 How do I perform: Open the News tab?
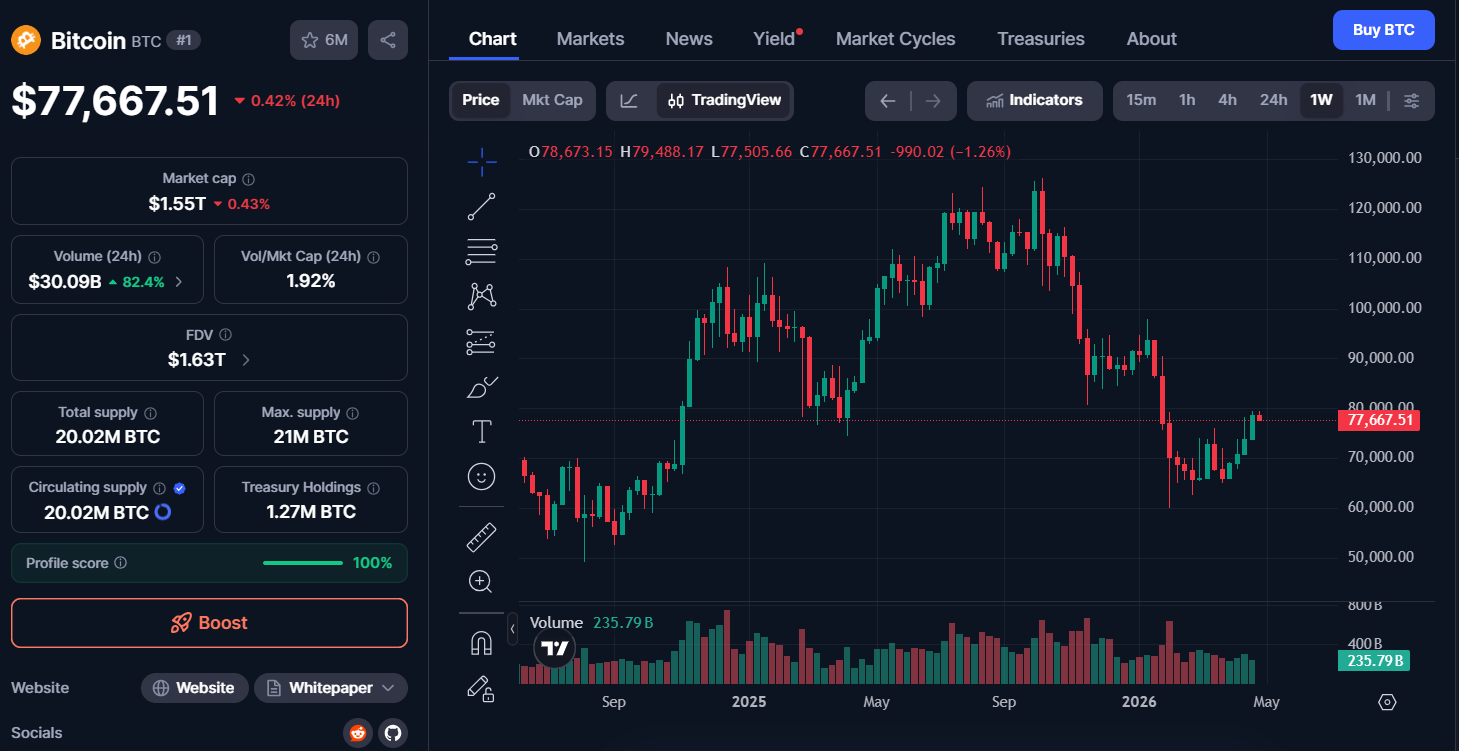tap(689, 39)
